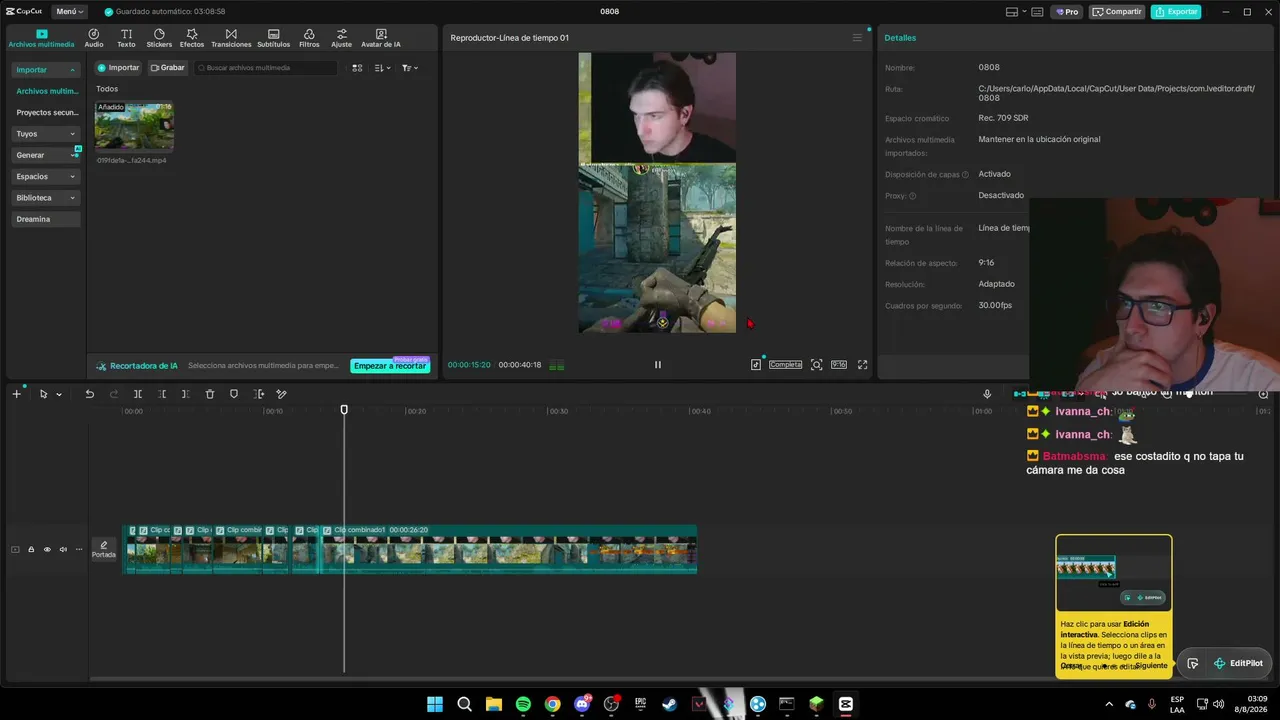Add a marker with the shield icon

(234, 394)
